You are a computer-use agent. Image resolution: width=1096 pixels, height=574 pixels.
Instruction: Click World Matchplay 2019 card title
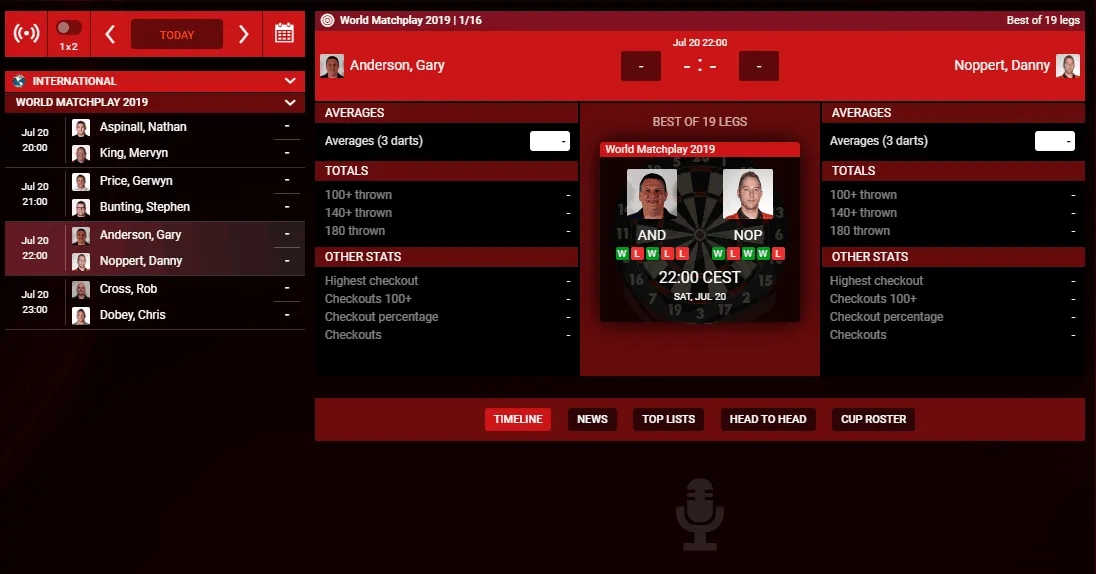660,149
